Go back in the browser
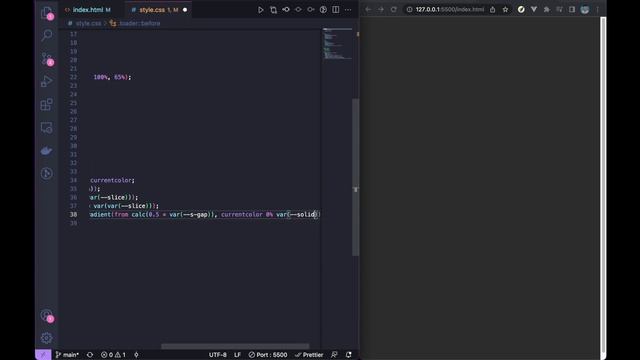Viewport: 640px width, 360px height. coord(368,9)
